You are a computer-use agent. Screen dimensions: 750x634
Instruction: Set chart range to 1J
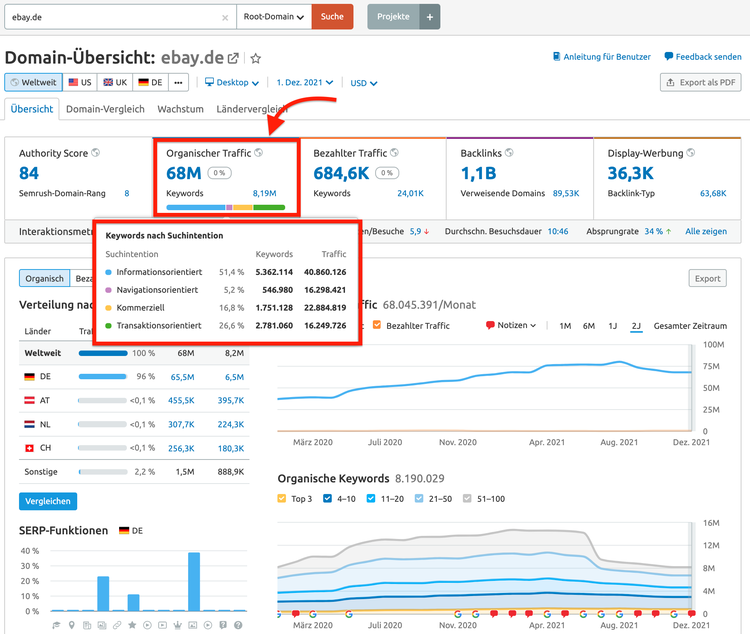(x=613, y=326)
